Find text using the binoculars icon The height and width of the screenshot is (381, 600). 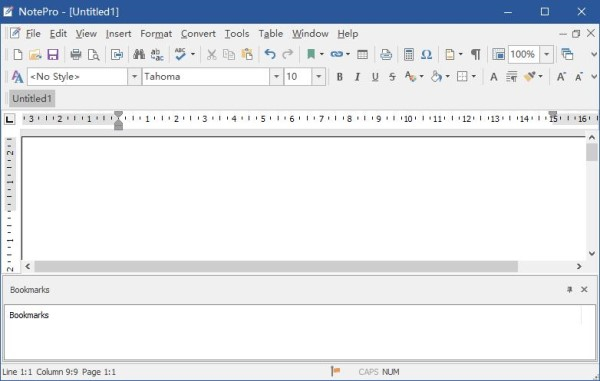139,54
